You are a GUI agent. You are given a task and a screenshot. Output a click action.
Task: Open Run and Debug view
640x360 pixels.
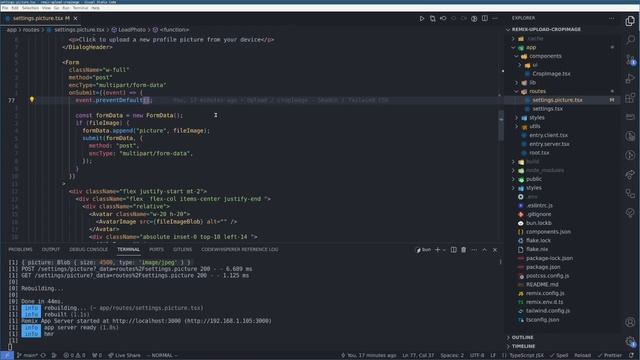coord(630,78)
